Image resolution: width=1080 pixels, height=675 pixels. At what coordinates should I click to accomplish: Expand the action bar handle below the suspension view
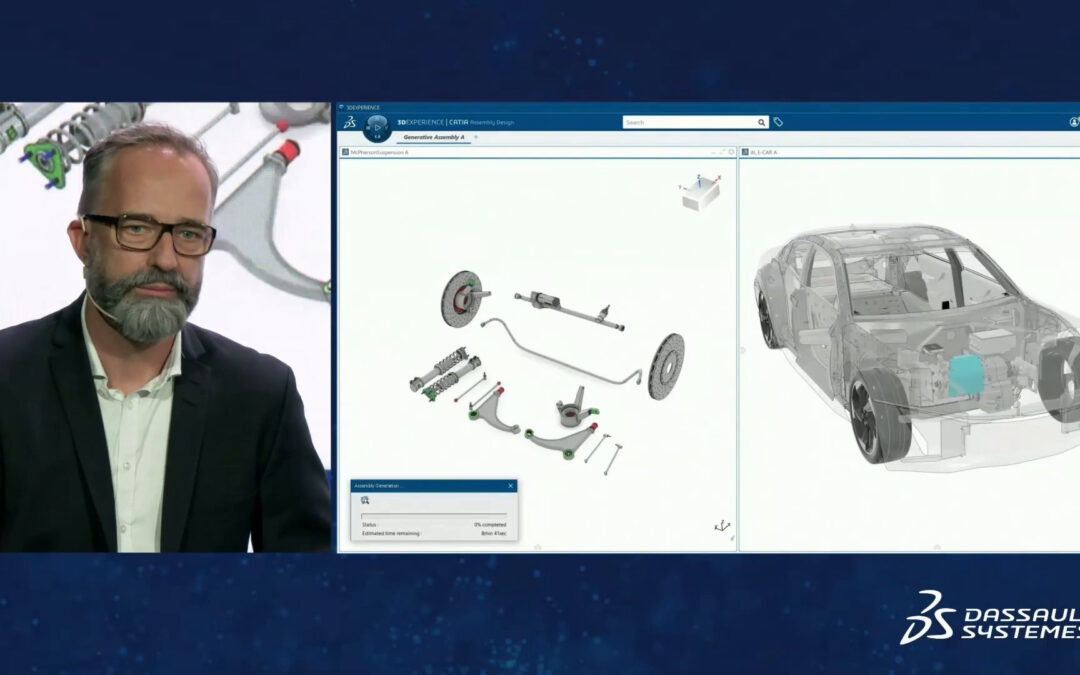538,547
